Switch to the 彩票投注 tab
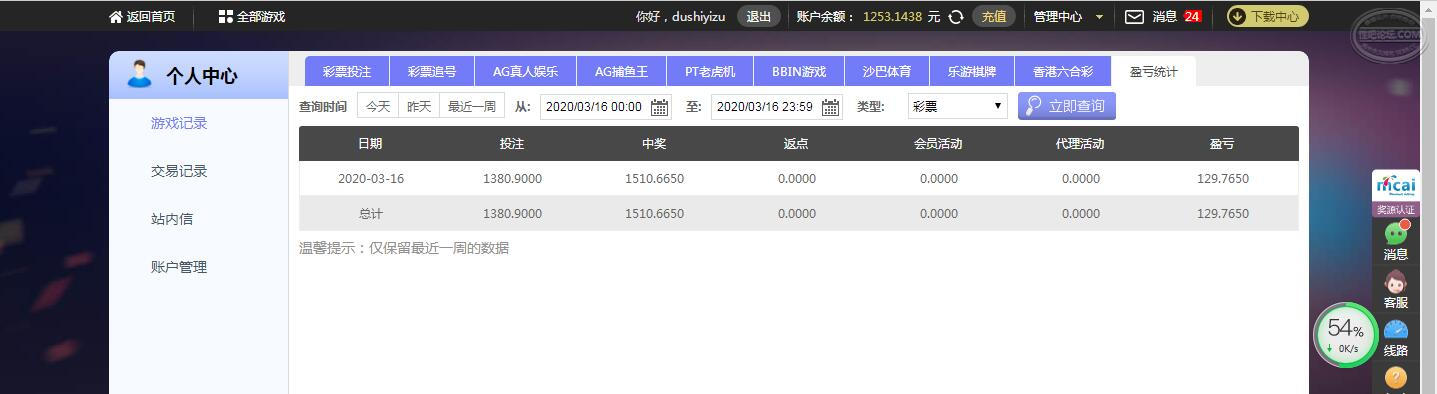 point(347,72)
